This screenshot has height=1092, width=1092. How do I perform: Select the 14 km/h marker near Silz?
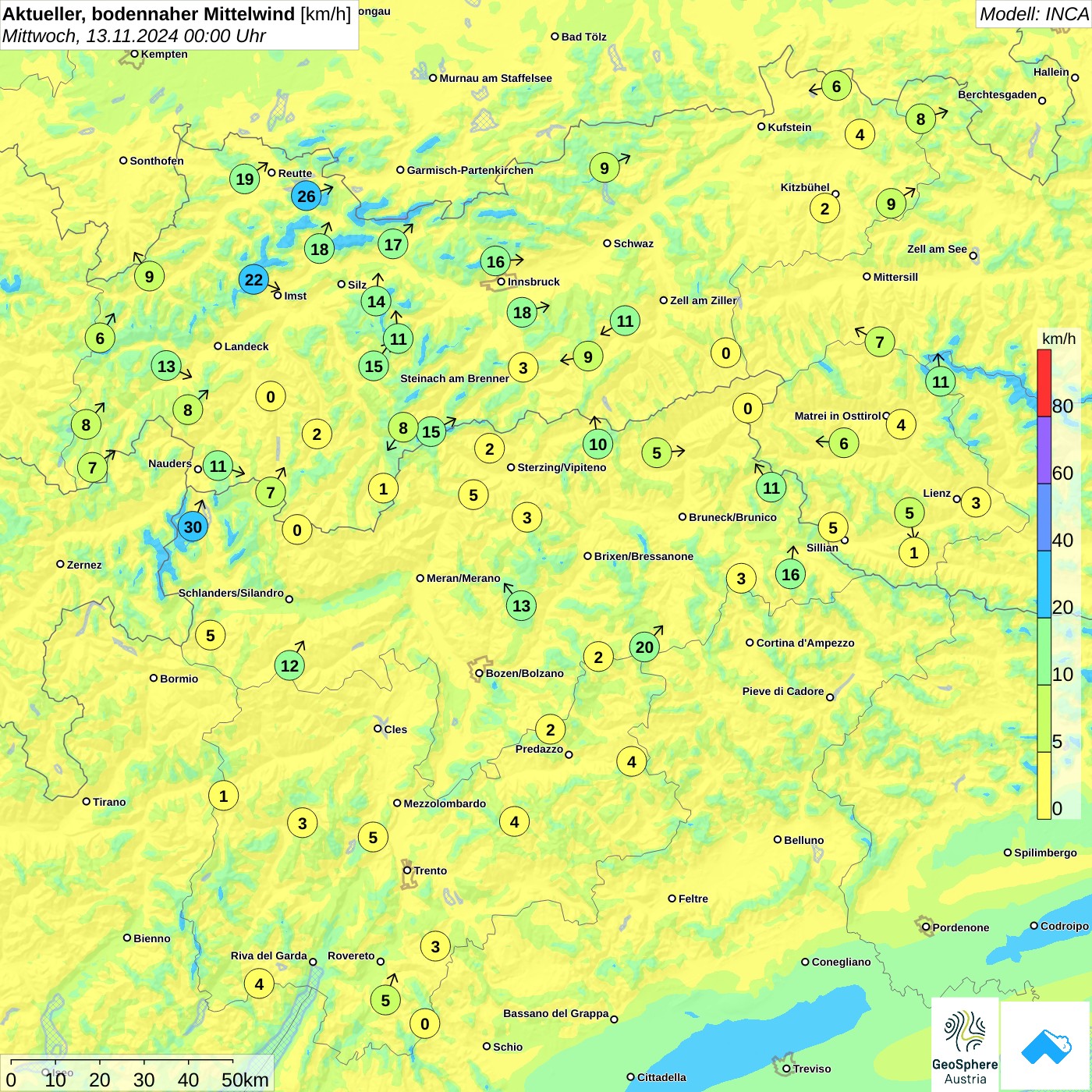(x=376, y=301)
